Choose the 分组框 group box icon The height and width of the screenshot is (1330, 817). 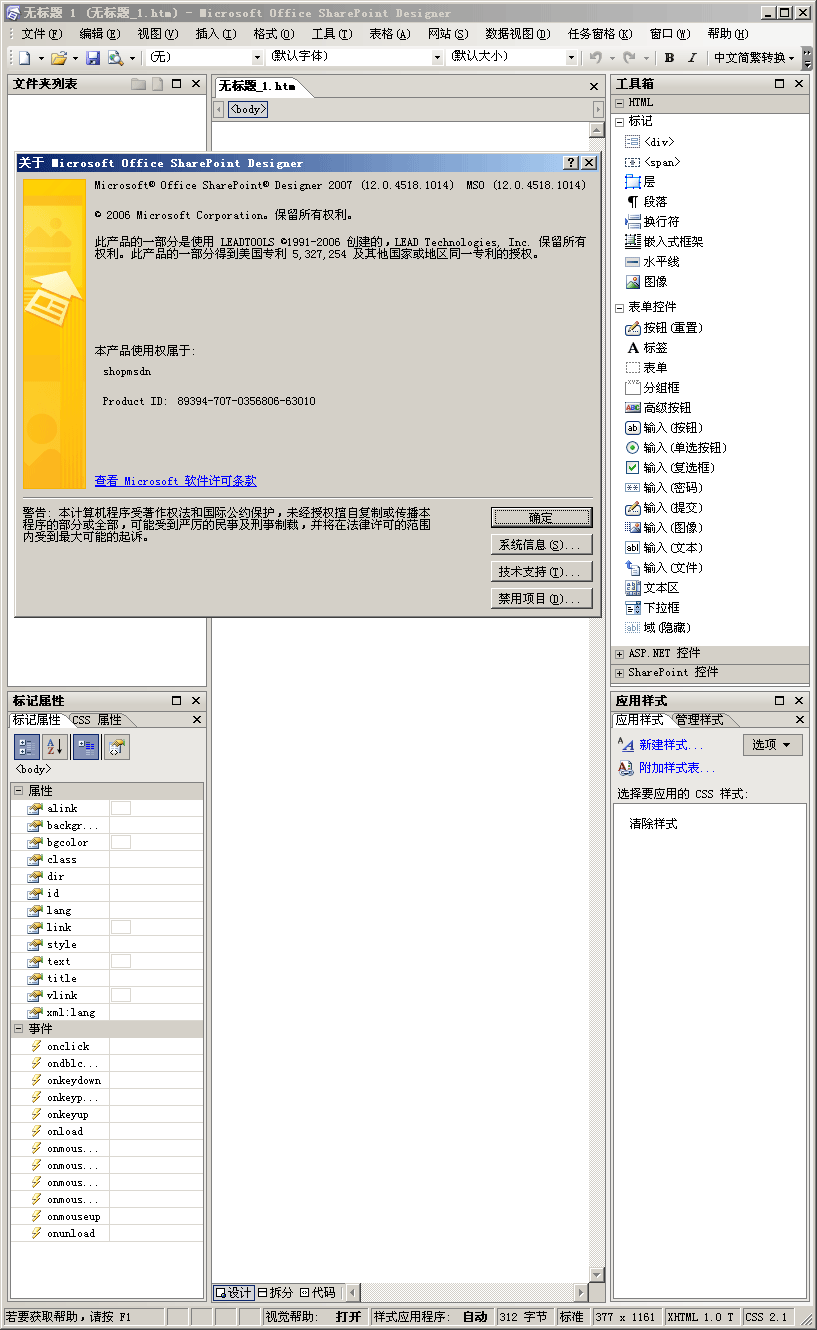(x=632, y=388)
